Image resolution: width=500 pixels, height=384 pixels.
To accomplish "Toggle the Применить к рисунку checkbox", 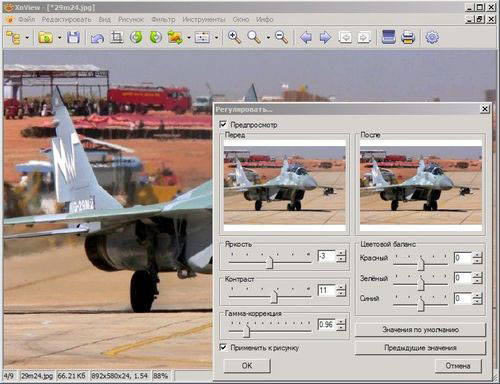I will (223, 348).
